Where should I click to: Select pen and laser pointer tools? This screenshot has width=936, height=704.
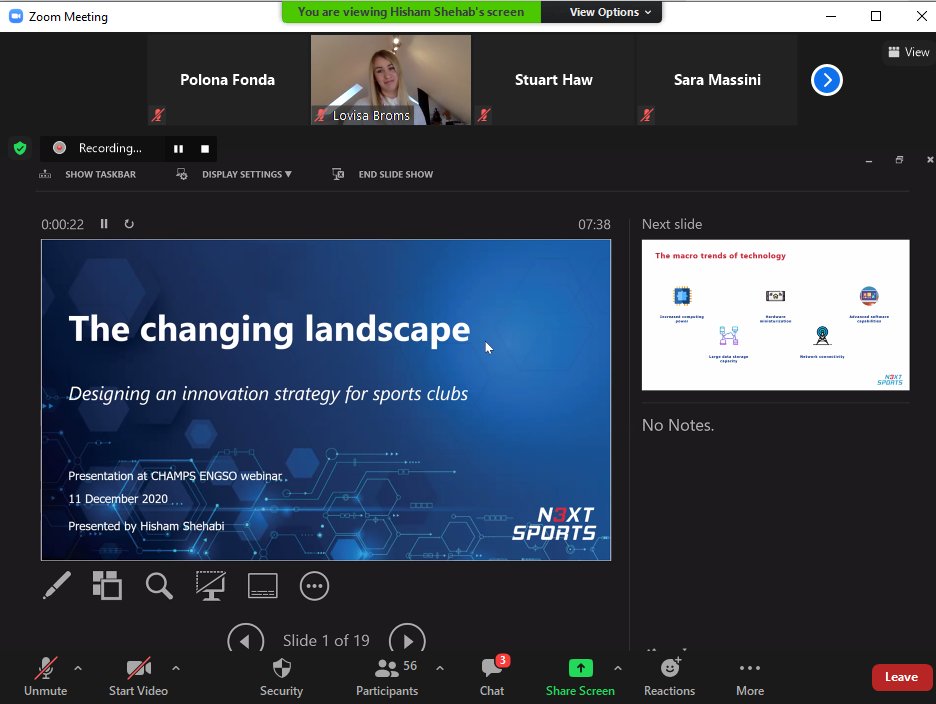click(57, 586)
